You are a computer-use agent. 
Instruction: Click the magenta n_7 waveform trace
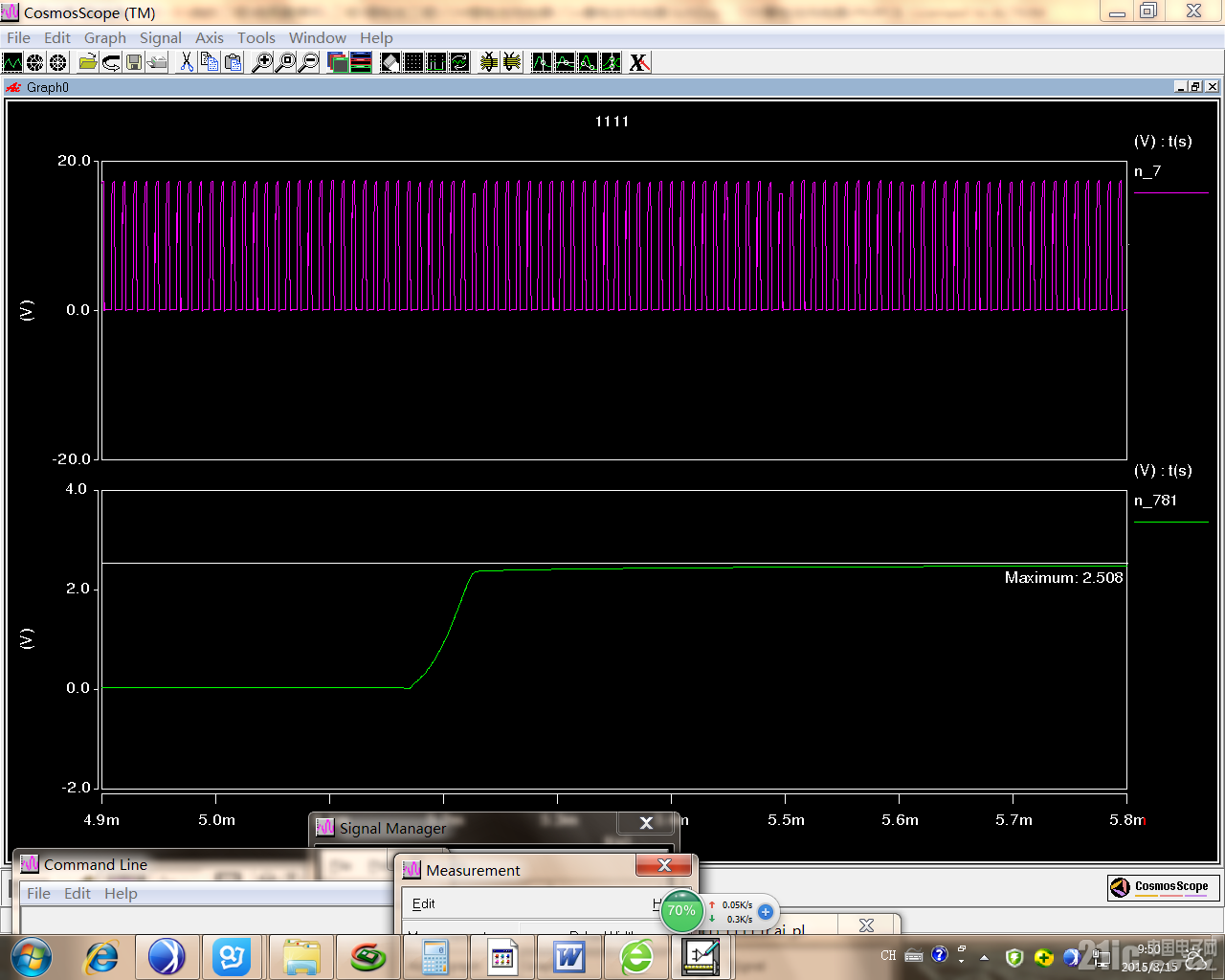pos(612,245)
